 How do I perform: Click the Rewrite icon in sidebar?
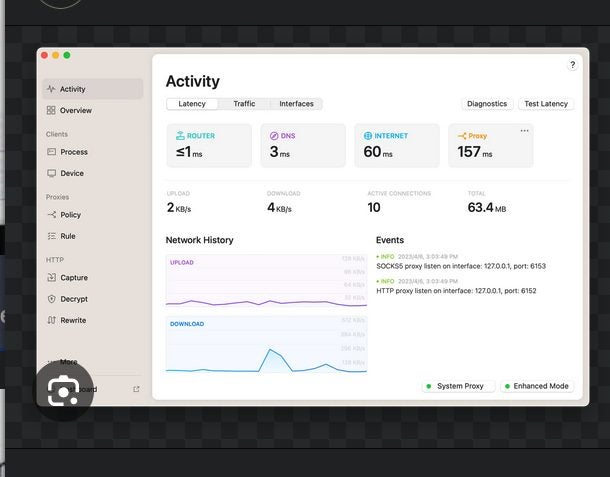(51, 320)
